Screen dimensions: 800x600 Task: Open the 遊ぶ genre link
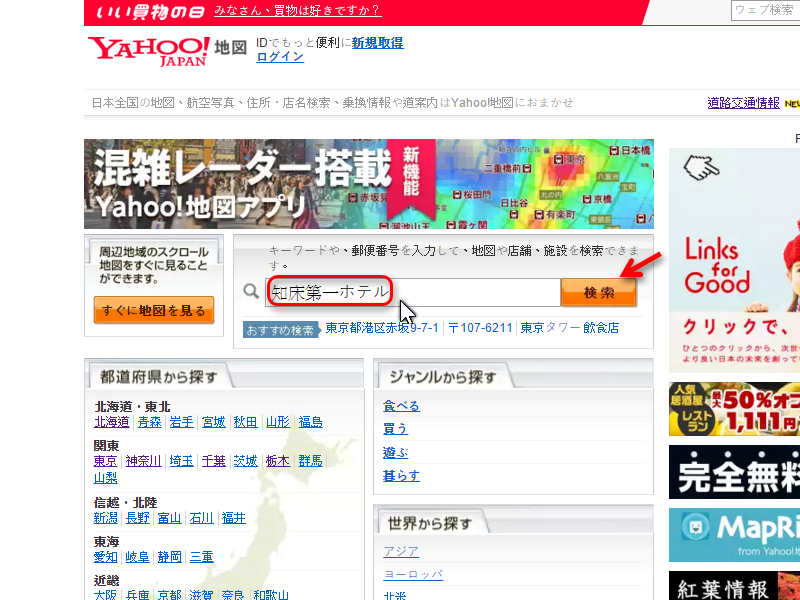click(395, 453)
